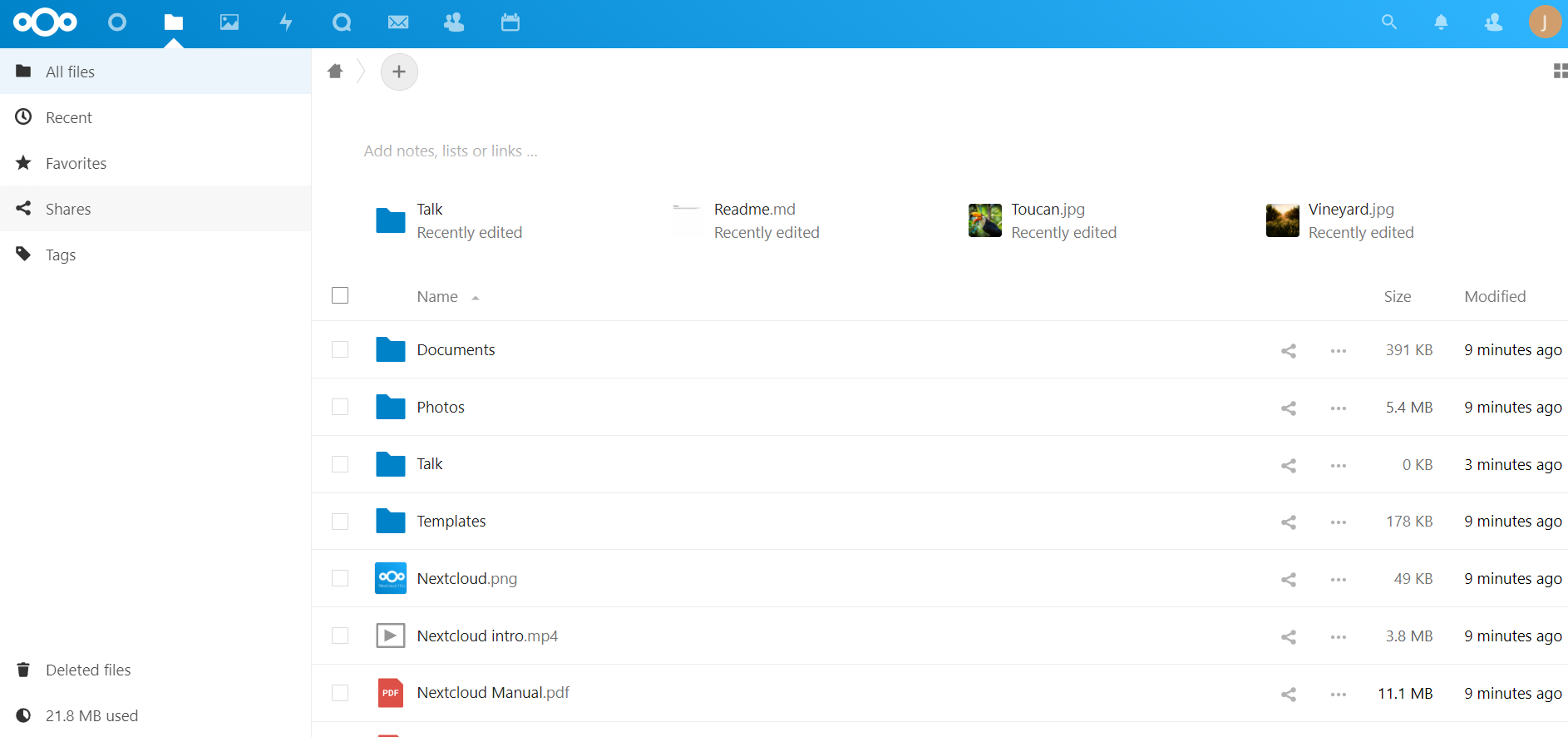This screenshot has height=737, width=1568.
Task: Open more actions for Documents
Action: pos(1339,351)
